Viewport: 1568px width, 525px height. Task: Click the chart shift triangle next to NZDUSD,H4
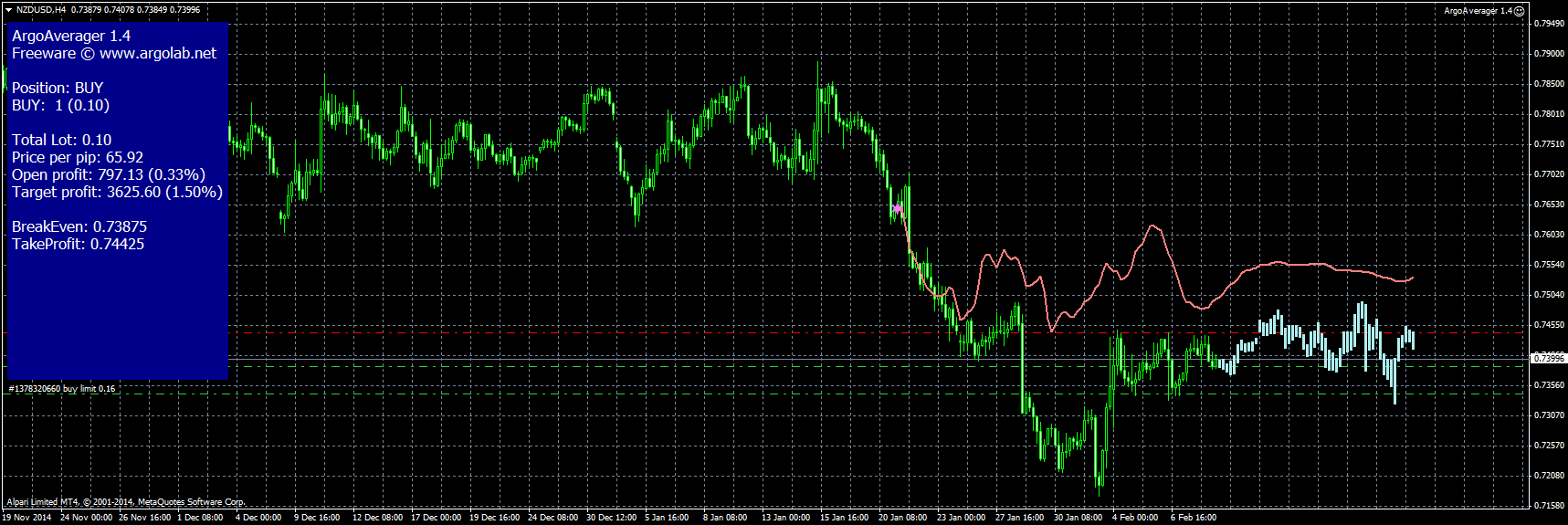pos(7,9)
